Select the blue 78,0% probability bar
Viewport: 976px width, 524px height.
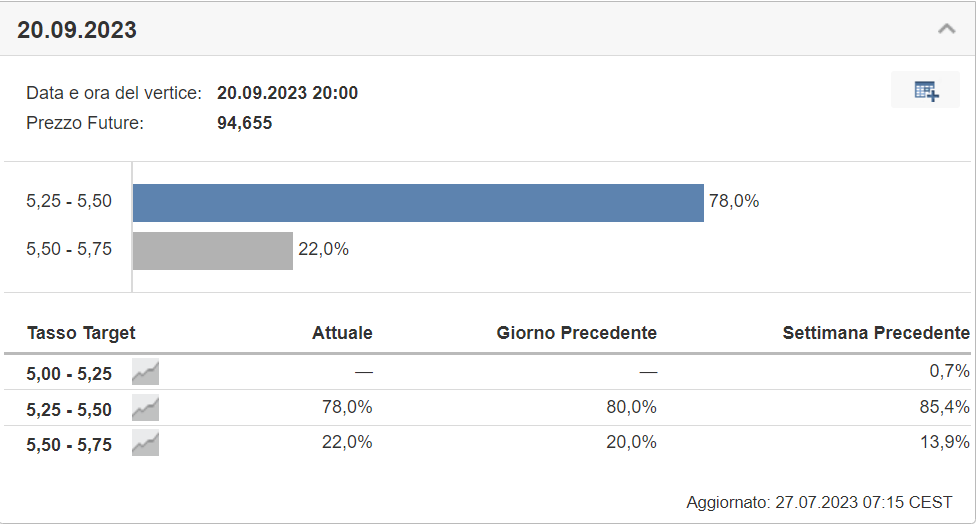click(x=418, y=203)
